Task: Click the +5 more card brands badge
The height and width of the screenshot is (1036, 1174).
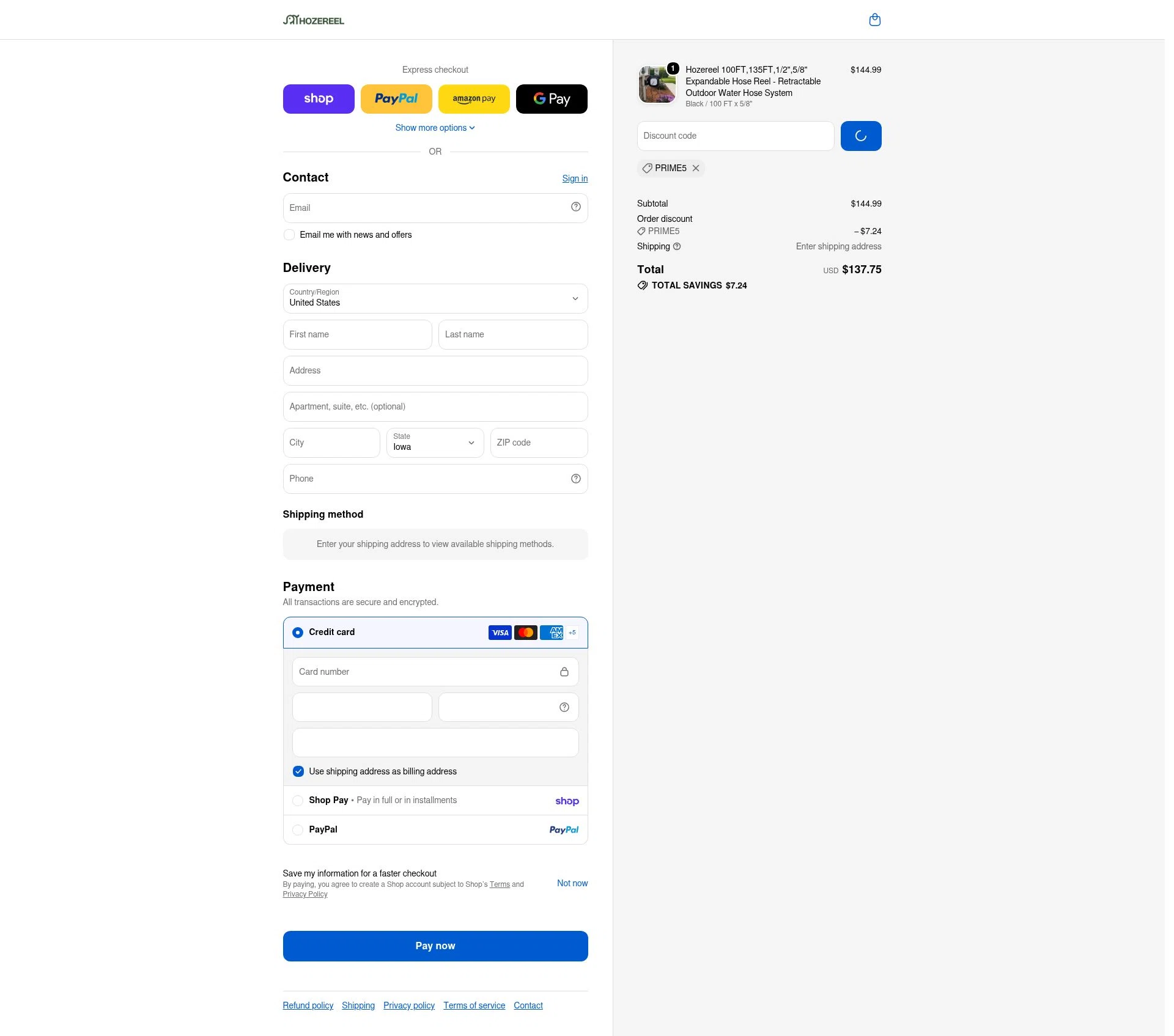Action: (572, 633)
